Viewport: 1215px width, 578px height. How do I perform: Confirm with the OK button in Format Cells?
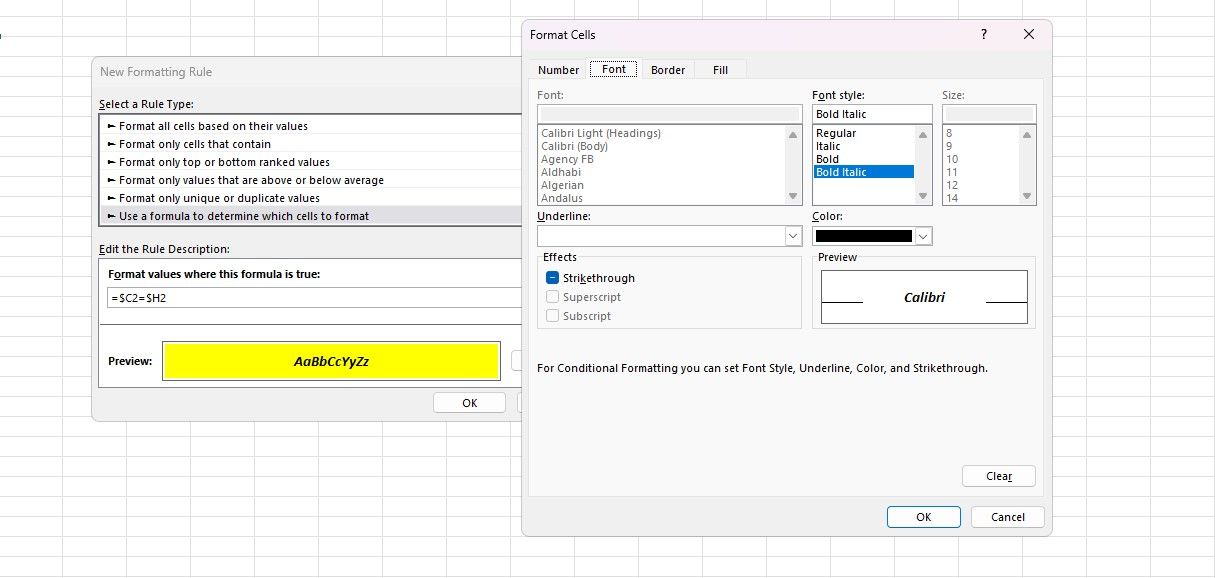click(923, 517)
